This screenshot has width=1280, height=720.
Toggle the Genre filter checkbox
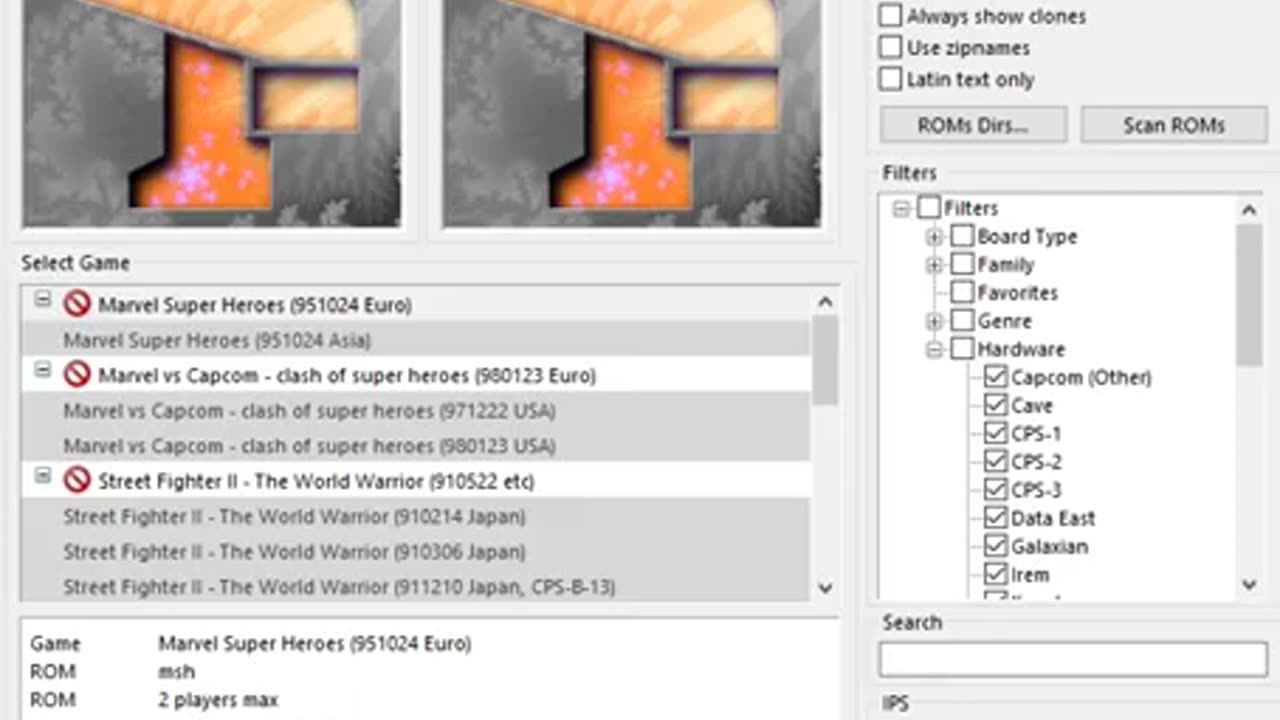coord(962,321)
